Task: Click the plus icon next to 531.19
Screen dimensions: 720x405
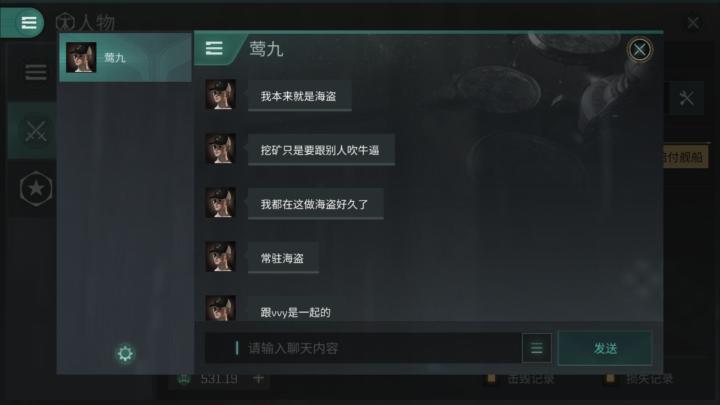Action: [x=259, y=378]
